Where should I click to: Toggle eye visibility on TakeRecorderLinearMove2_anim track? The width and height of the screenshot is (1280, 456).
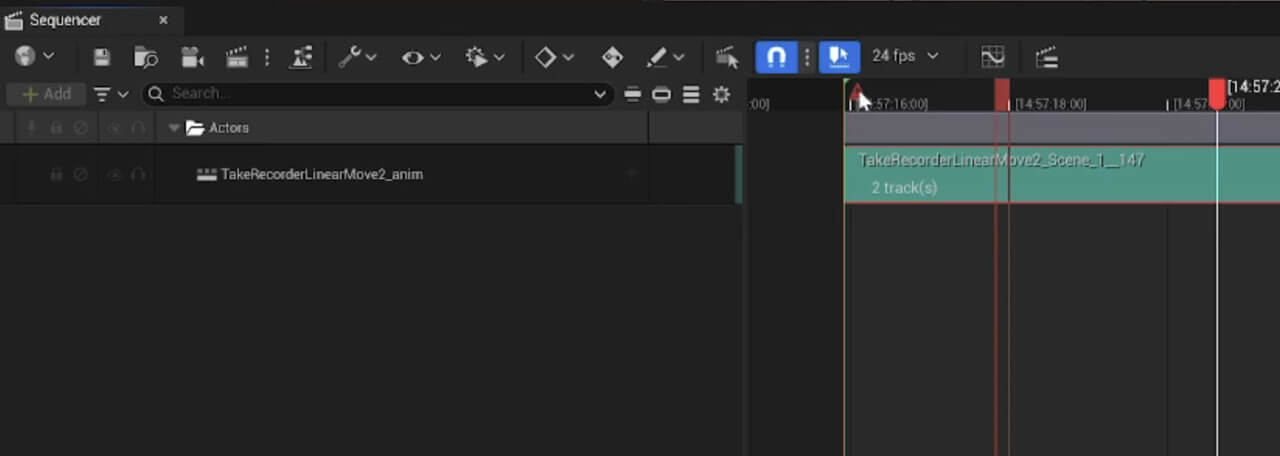(114, 175)
